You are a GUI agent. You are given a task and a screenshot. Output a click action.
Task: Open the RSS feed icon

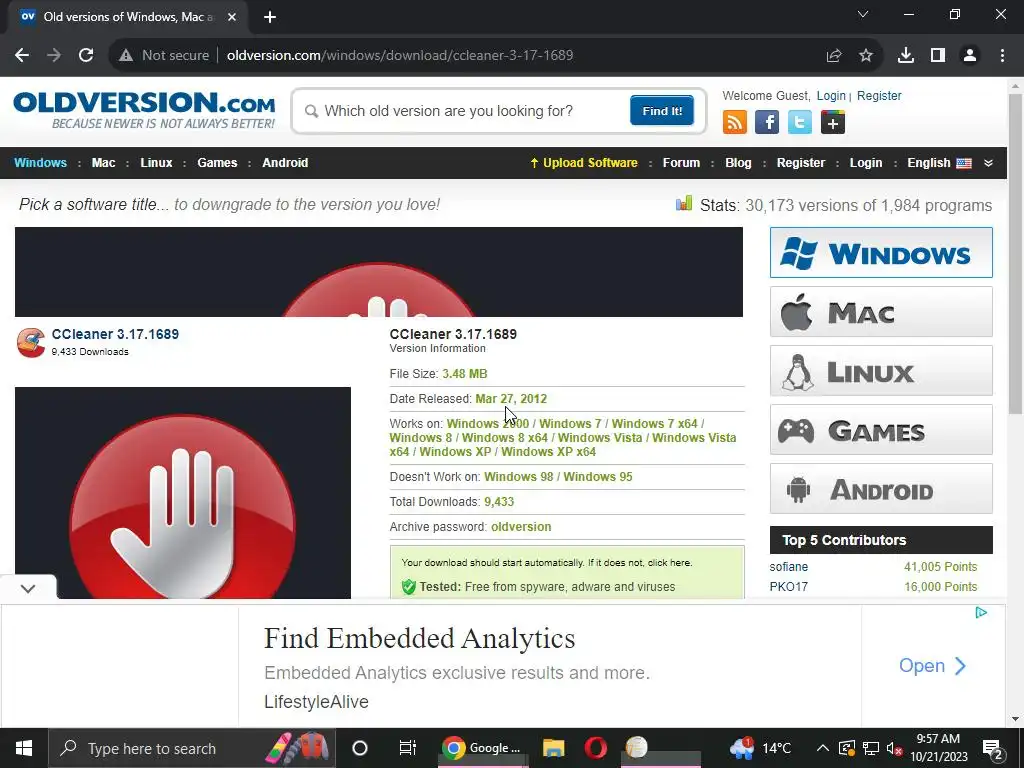click(x=735, y=122)
